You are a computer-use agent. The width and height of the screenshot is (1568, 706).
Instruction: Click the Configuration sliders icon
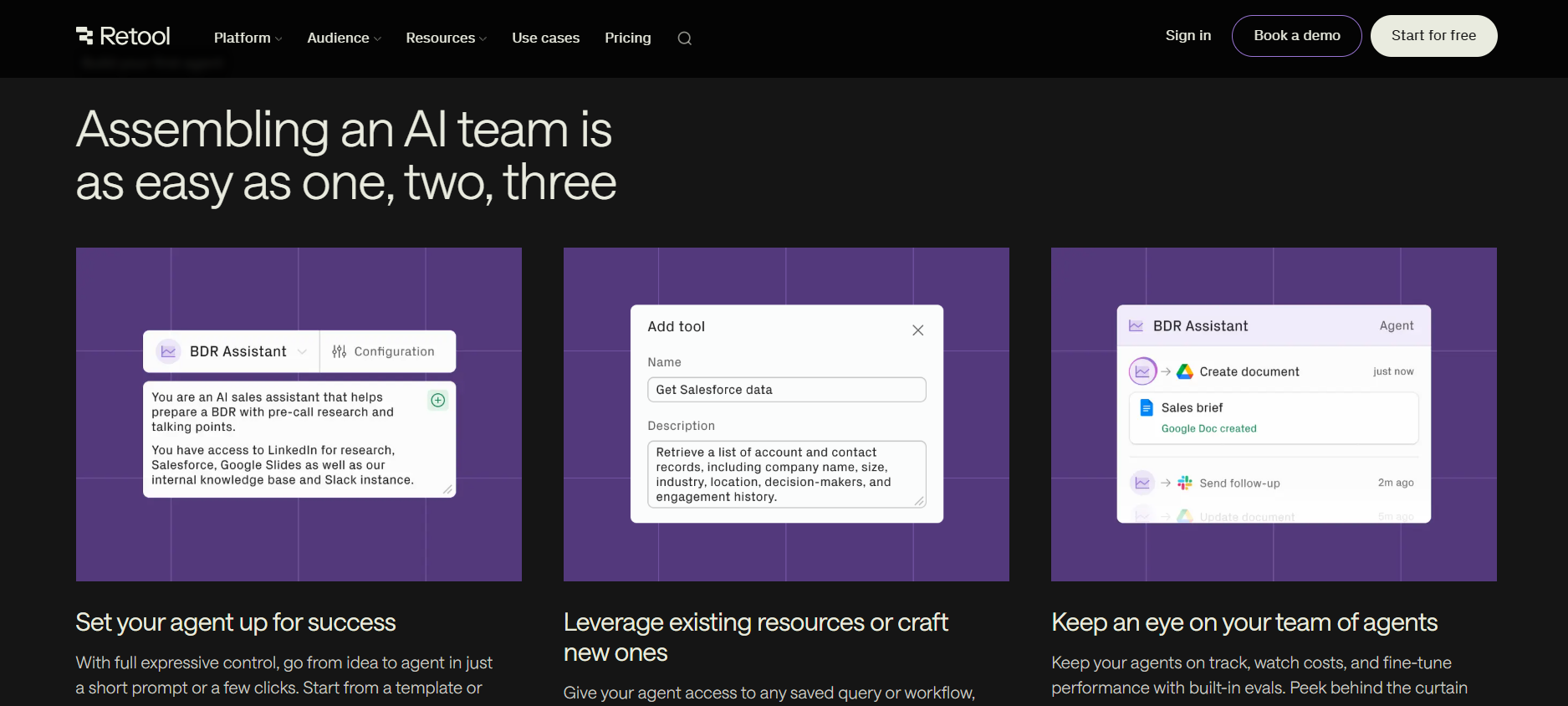(339, 351)
